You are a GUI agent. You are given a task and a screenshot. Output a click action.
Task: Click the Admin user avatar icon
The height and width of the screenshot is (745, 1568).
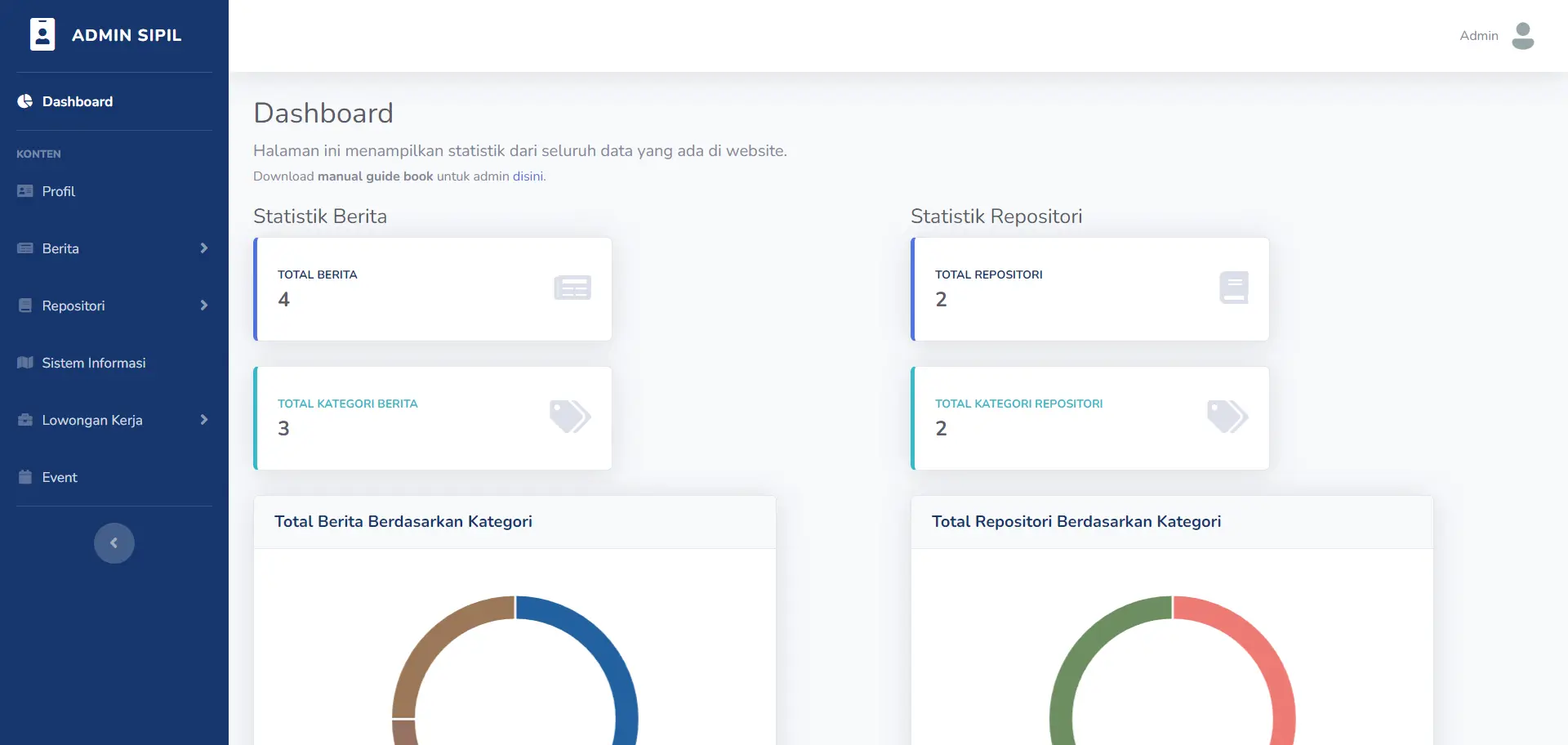click(x=1522, y=36)
